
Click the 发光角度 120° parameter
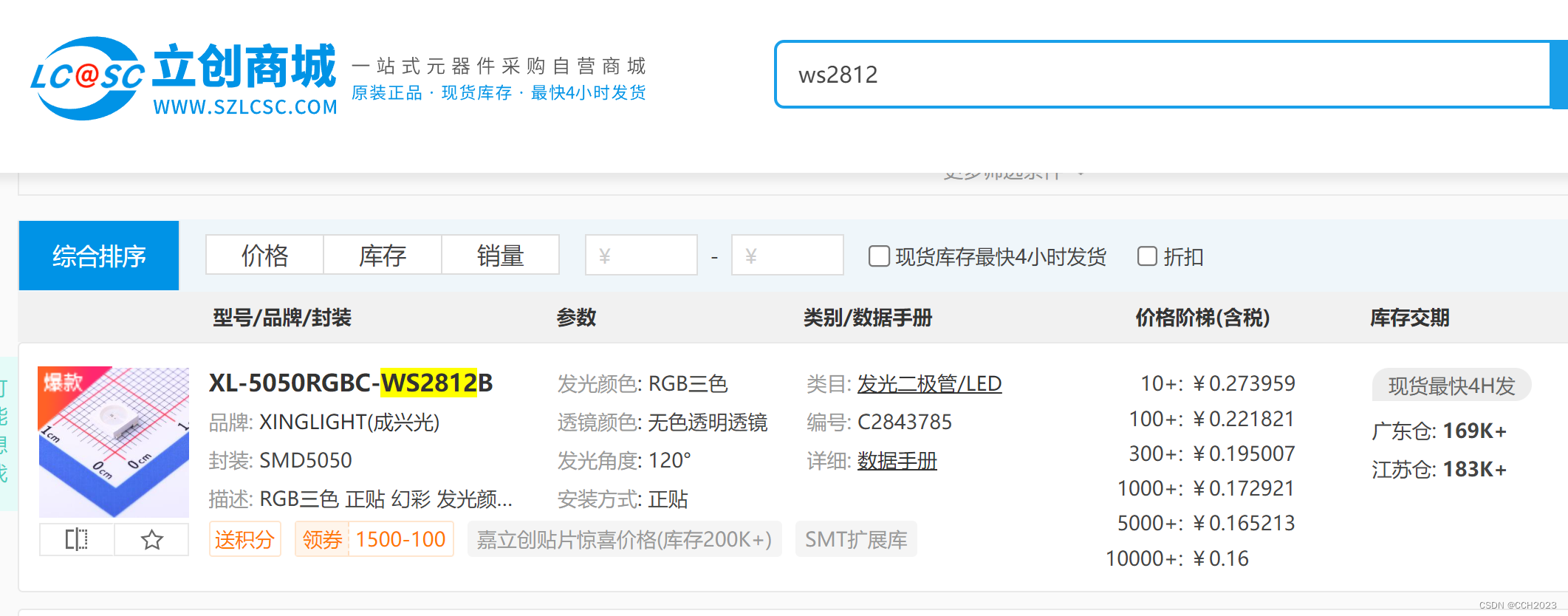pos(624,460)
